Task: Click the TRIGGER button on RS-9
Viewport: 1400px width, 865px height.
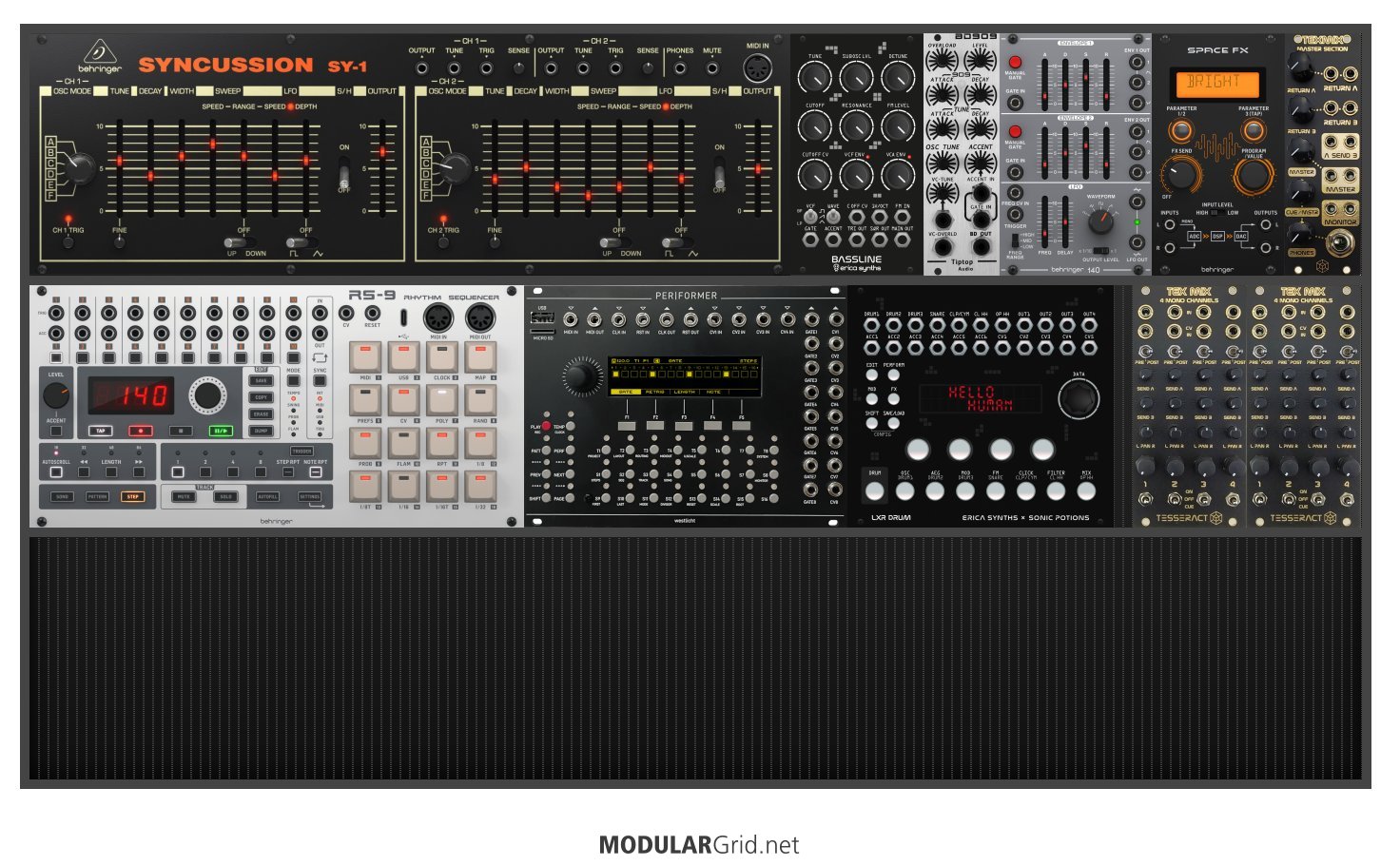Action: pos(301,452)
